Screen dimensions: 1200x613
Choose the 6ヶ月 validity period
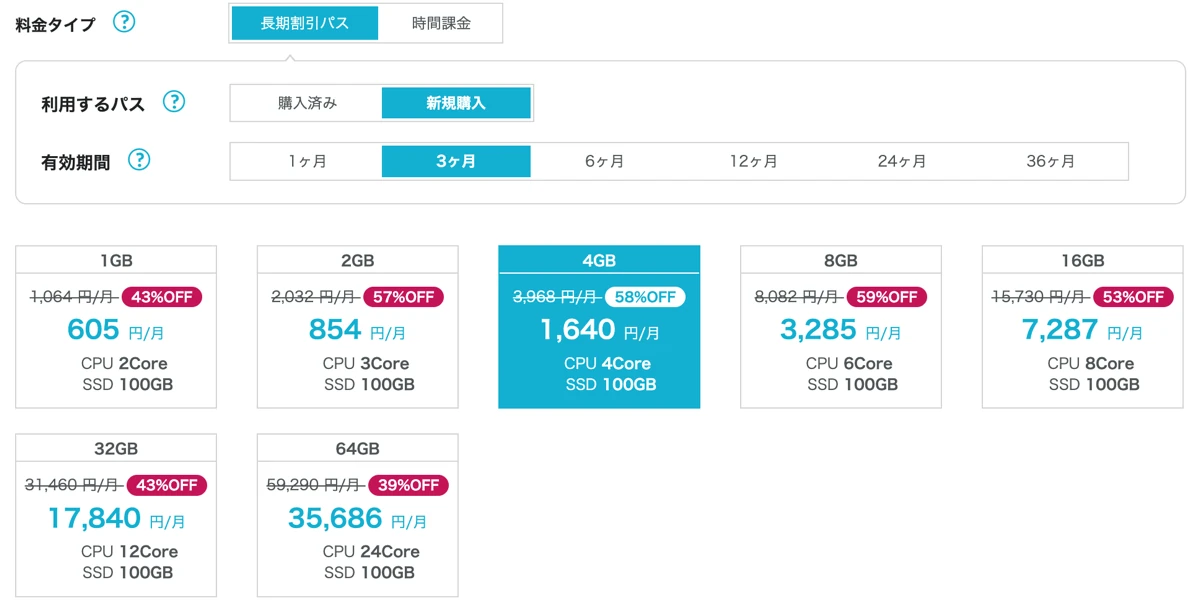(604, 161)
